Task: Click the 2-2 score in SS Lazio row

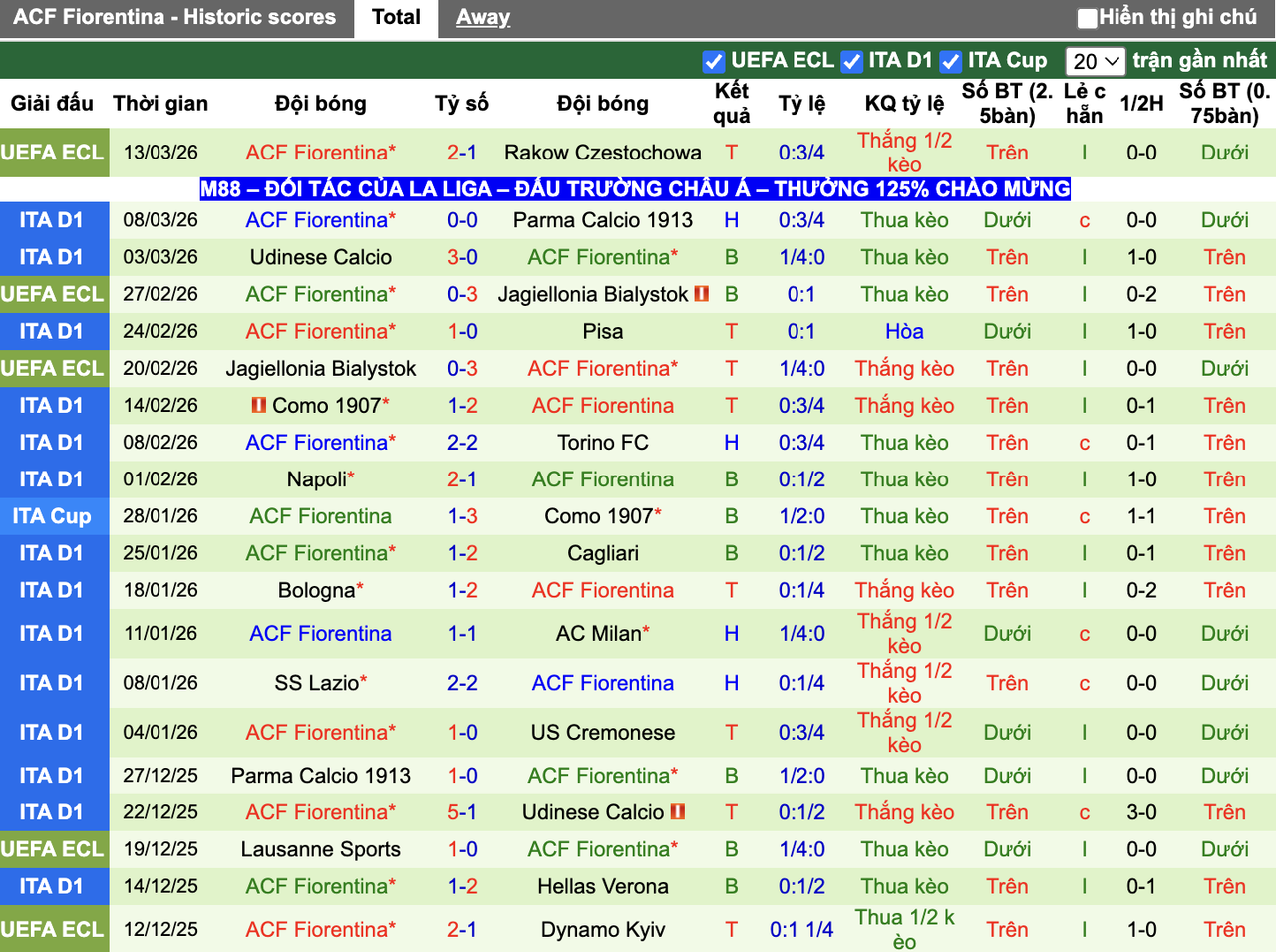Action: [462, 683]
